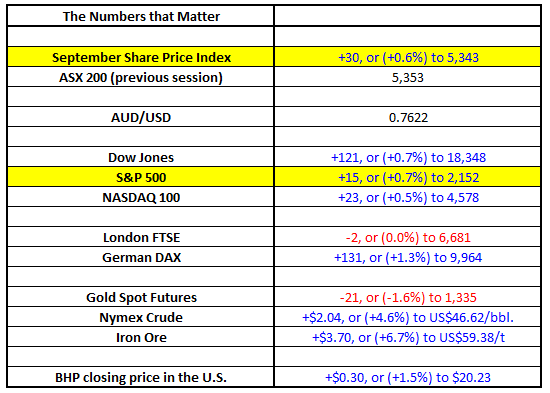Click the Dow Jones value 18,348 cell
This screenshot has height=393, width=550.
click(x=408, y=157)
